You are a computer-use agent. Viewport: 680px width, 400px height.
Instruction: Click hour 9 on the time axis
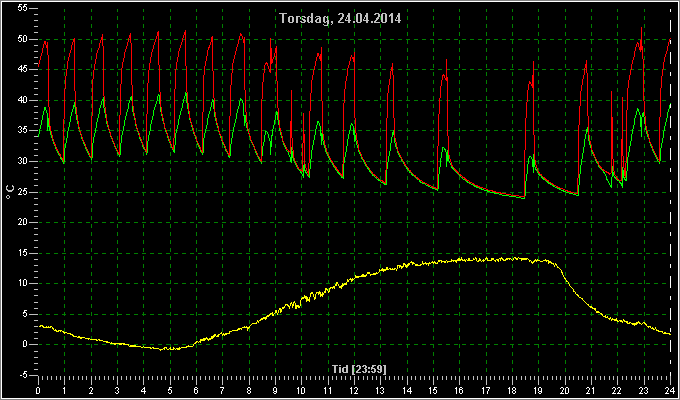[275, 390]
